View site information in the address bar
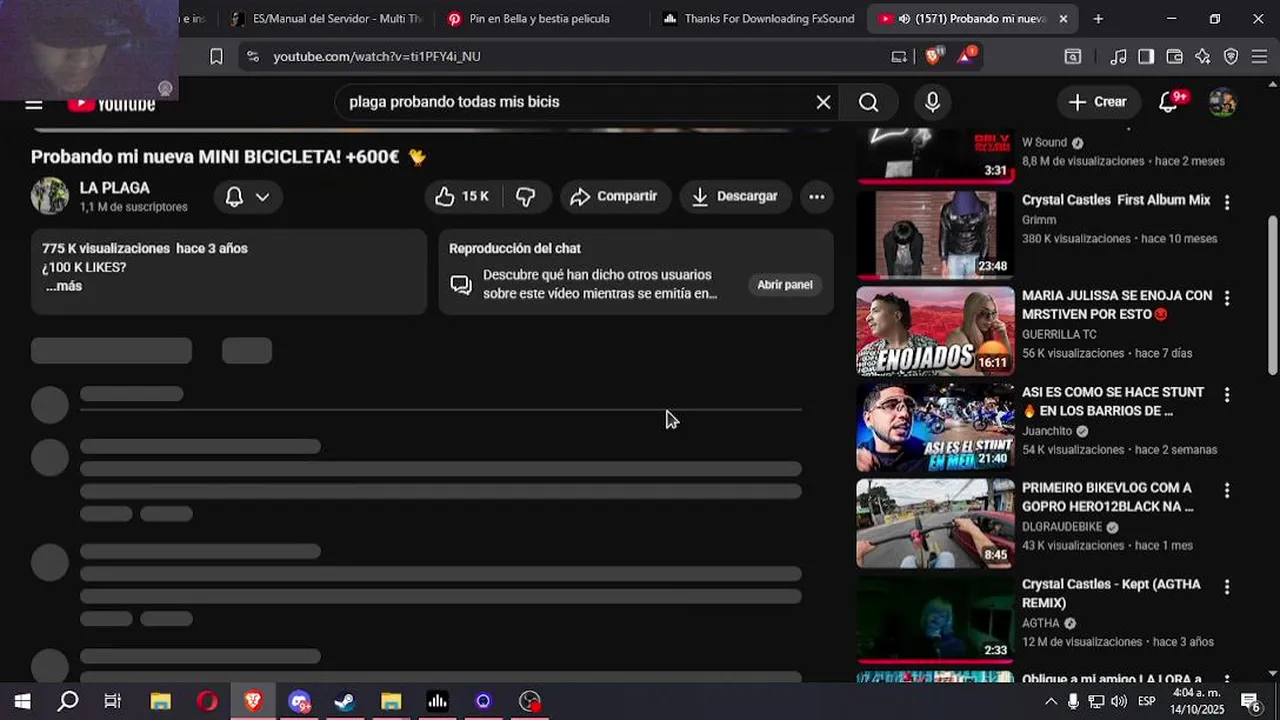The width and height of the screenshot is (1280, 720). (252, 57)
